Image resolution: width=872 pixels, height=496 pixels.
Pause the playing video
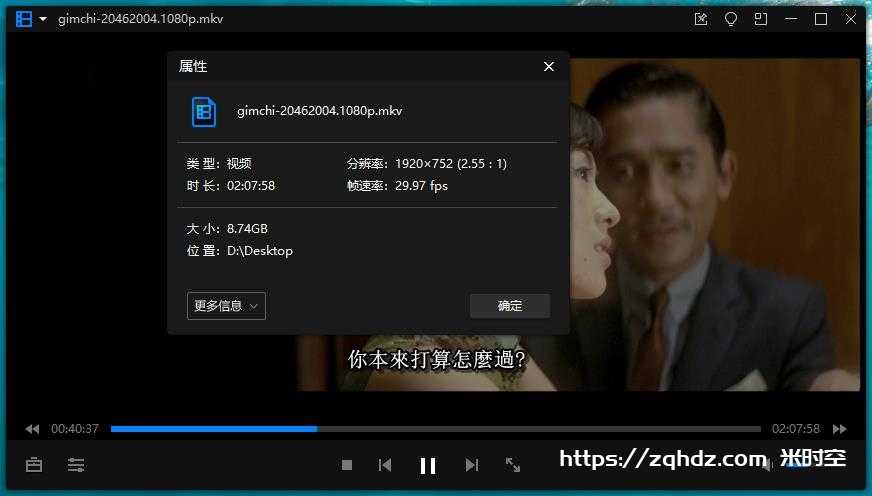(428, 465)
